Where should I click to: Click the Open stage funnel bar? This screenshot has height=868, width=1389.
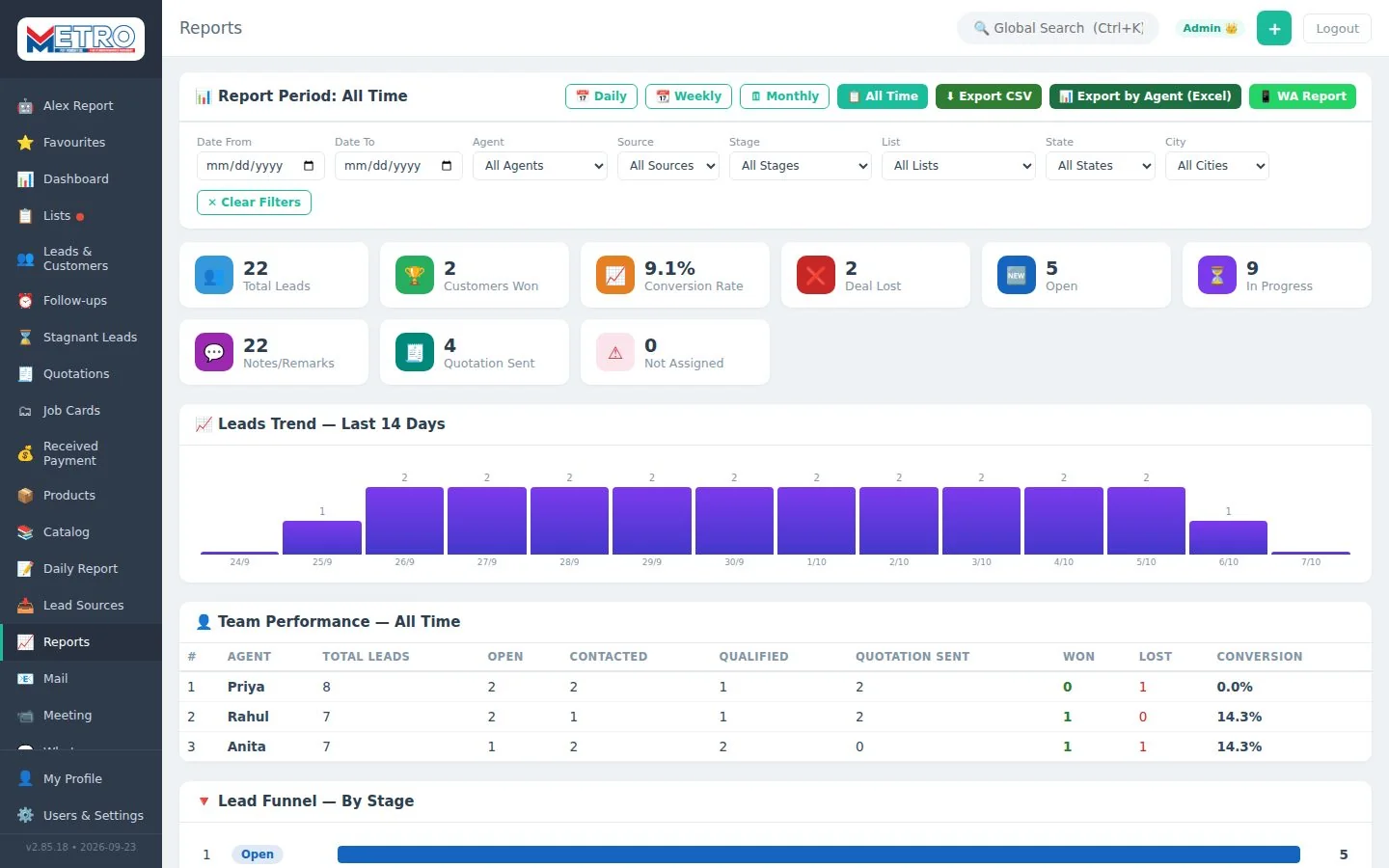pyautogui.click(x=819, y=854)
